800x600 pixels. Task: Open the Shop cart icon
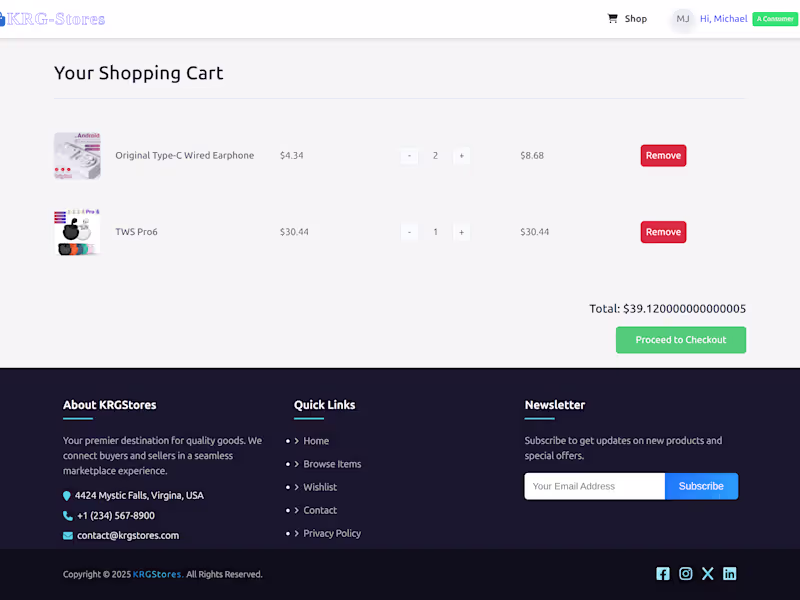[x=614, y=18]
